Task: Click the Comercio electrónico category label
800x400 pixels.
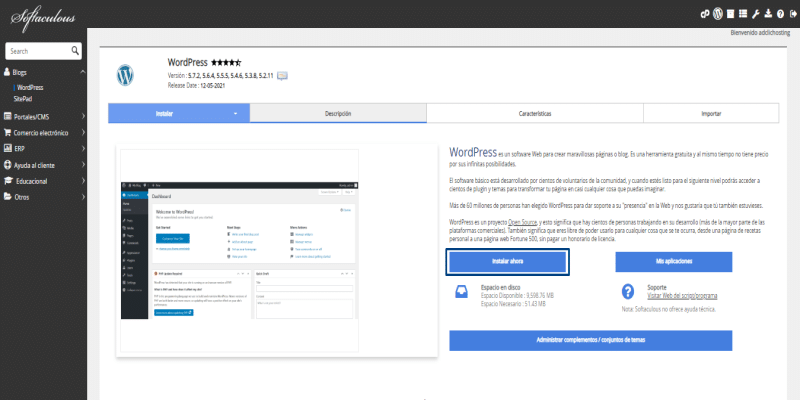Action: (x=41, y=133)
